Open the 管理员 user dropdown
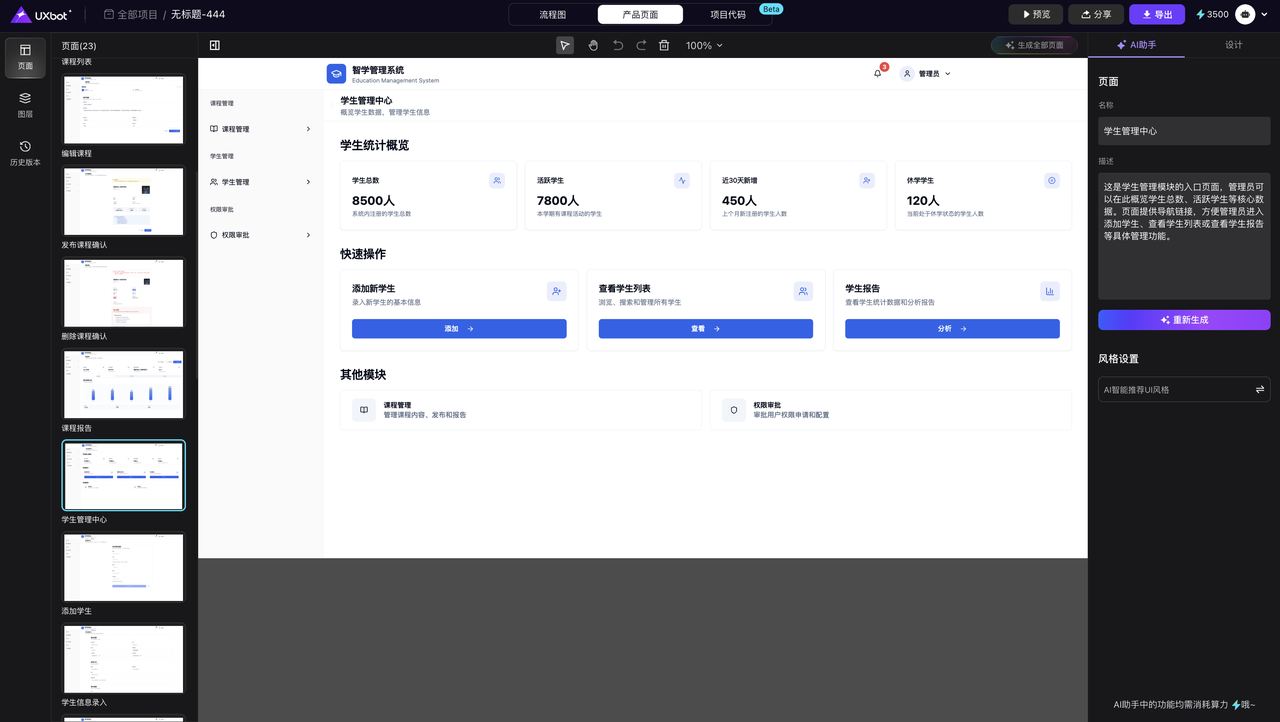This screenshot has width=1280, height=722. click(x=925, y=73)
